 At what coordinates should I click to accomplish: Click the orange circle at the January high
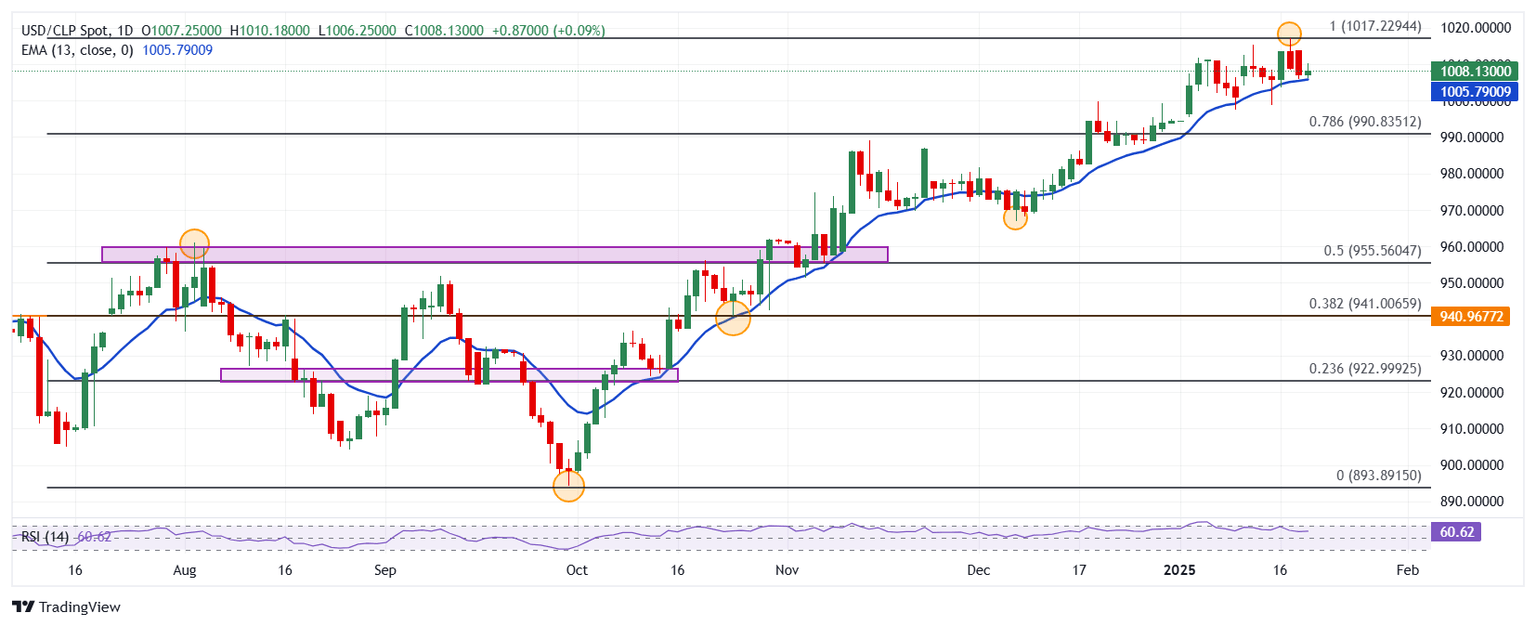pyautogui.click(x=1290, y=34)
